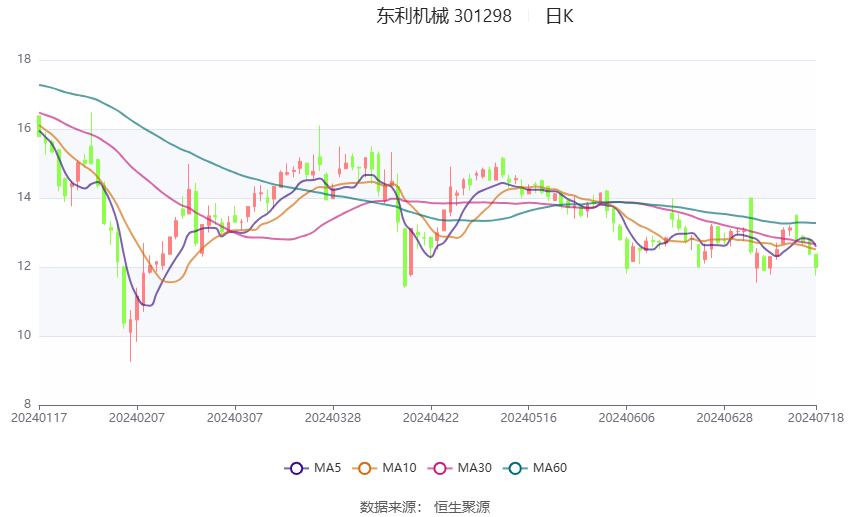Select the 日K period label
Viewport: 850px width, 517px height.
coord(559,16)
